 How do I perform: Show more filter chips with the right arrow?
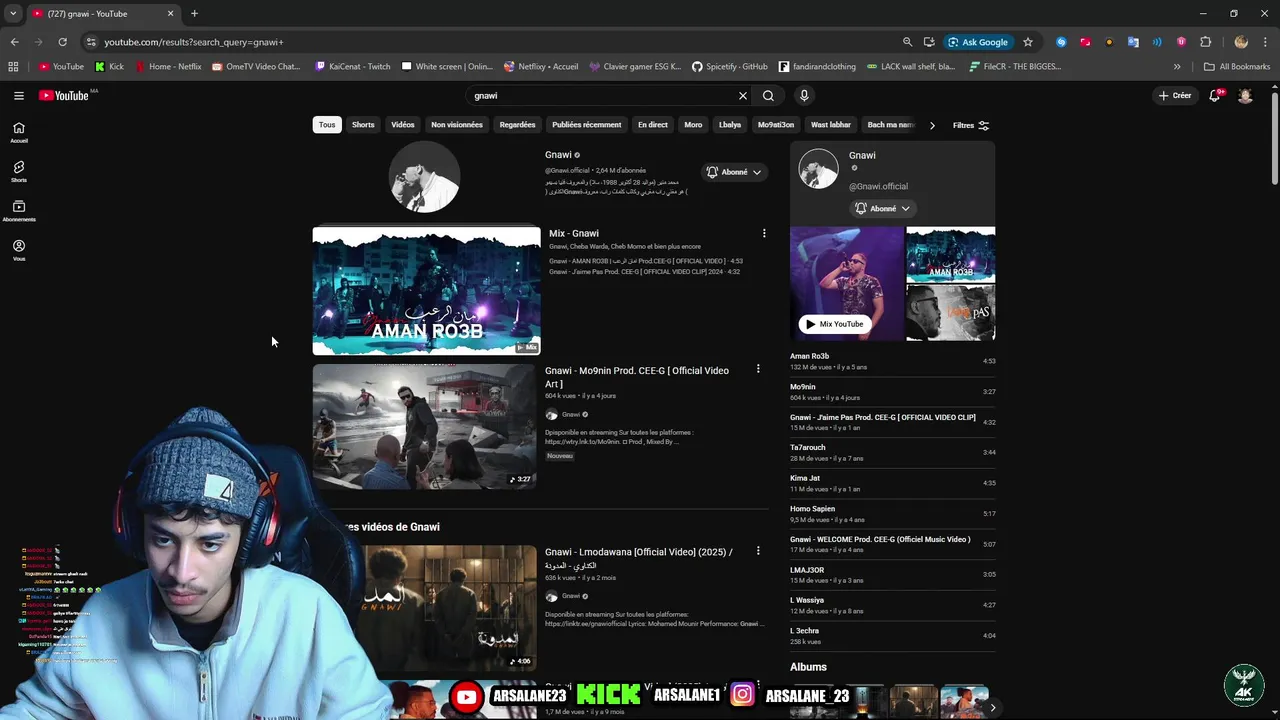[x=932, y=125]
